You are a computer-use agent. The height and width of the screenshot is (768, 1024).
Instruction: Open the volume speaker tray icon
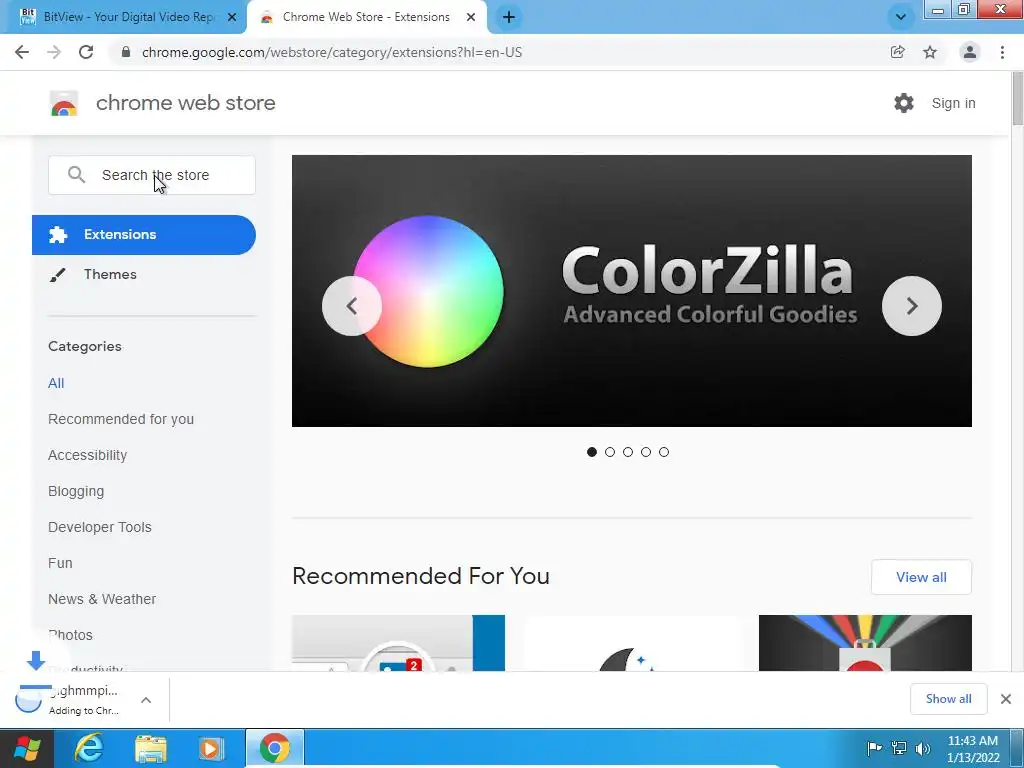click(x=923, y=748)
